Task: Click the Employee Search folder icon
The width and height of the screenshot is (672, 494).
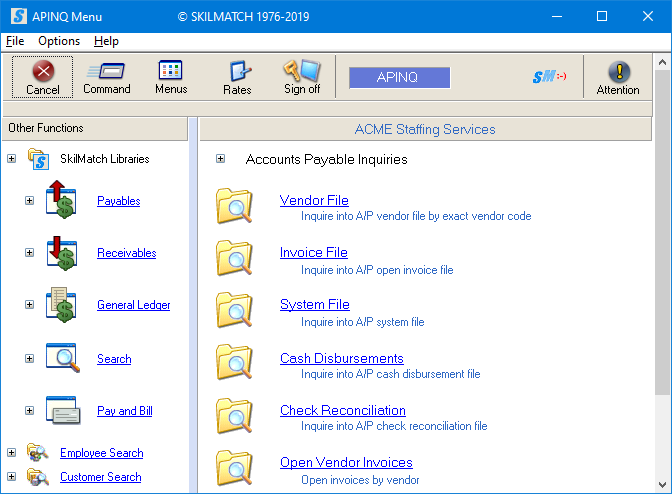Action: [38, 452]
